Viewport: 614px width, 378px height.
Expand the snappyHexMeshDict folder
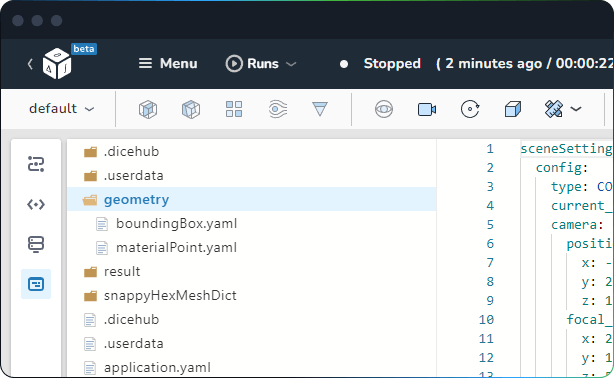click(251, 295)
